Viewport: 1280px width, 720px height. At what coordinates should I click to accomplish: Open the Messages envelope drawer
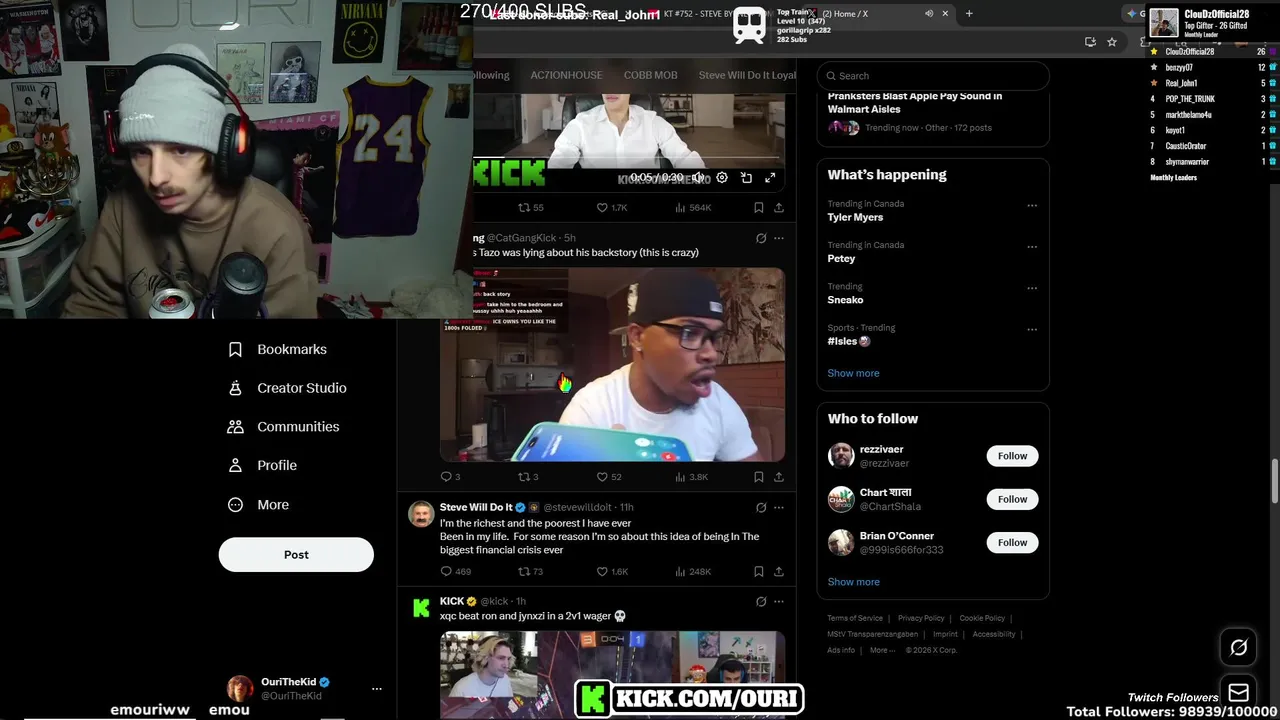click(1238, 692)
